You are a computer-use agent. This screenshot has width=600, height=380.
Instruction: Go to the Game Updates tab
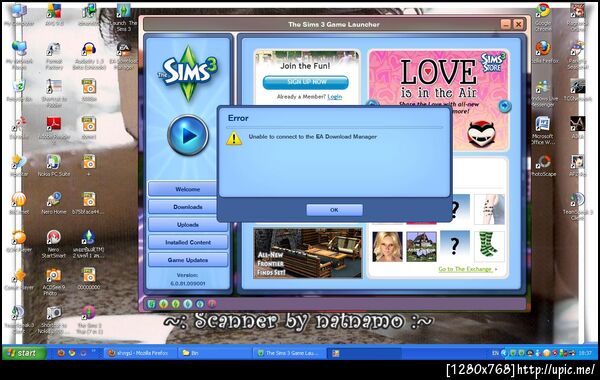pyautogui.click(x=188, y=260)
